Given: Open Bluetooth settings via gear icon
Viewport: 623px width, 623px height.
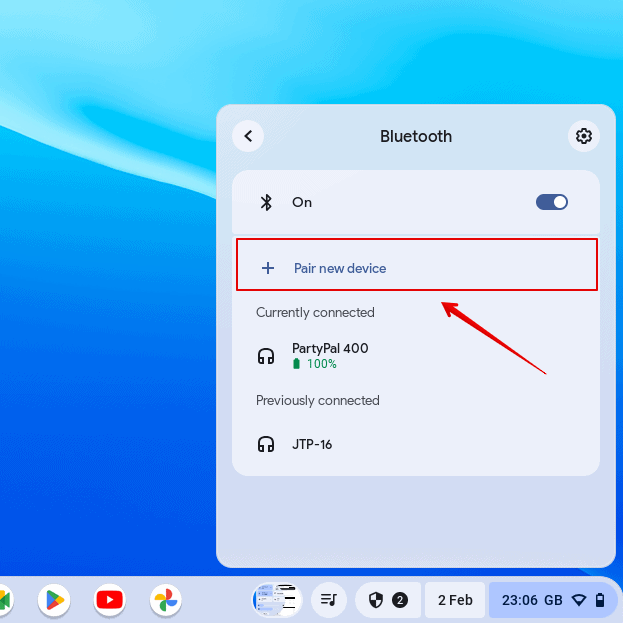Looking at the screenshot, I should pos(584,136).
